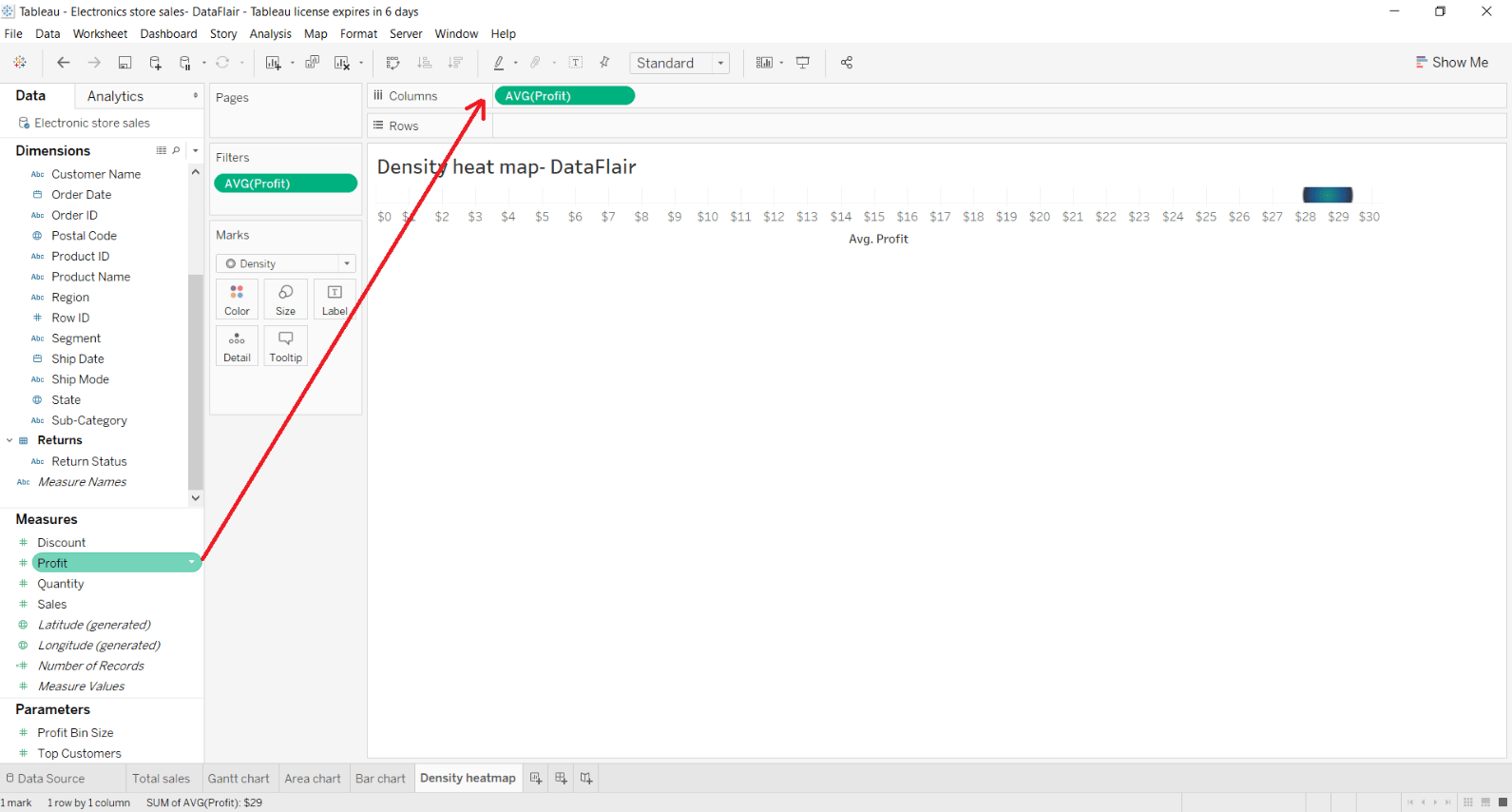1512x812 pixels.
Task: Collapse the Returns table group
Action: coord(10,440)
